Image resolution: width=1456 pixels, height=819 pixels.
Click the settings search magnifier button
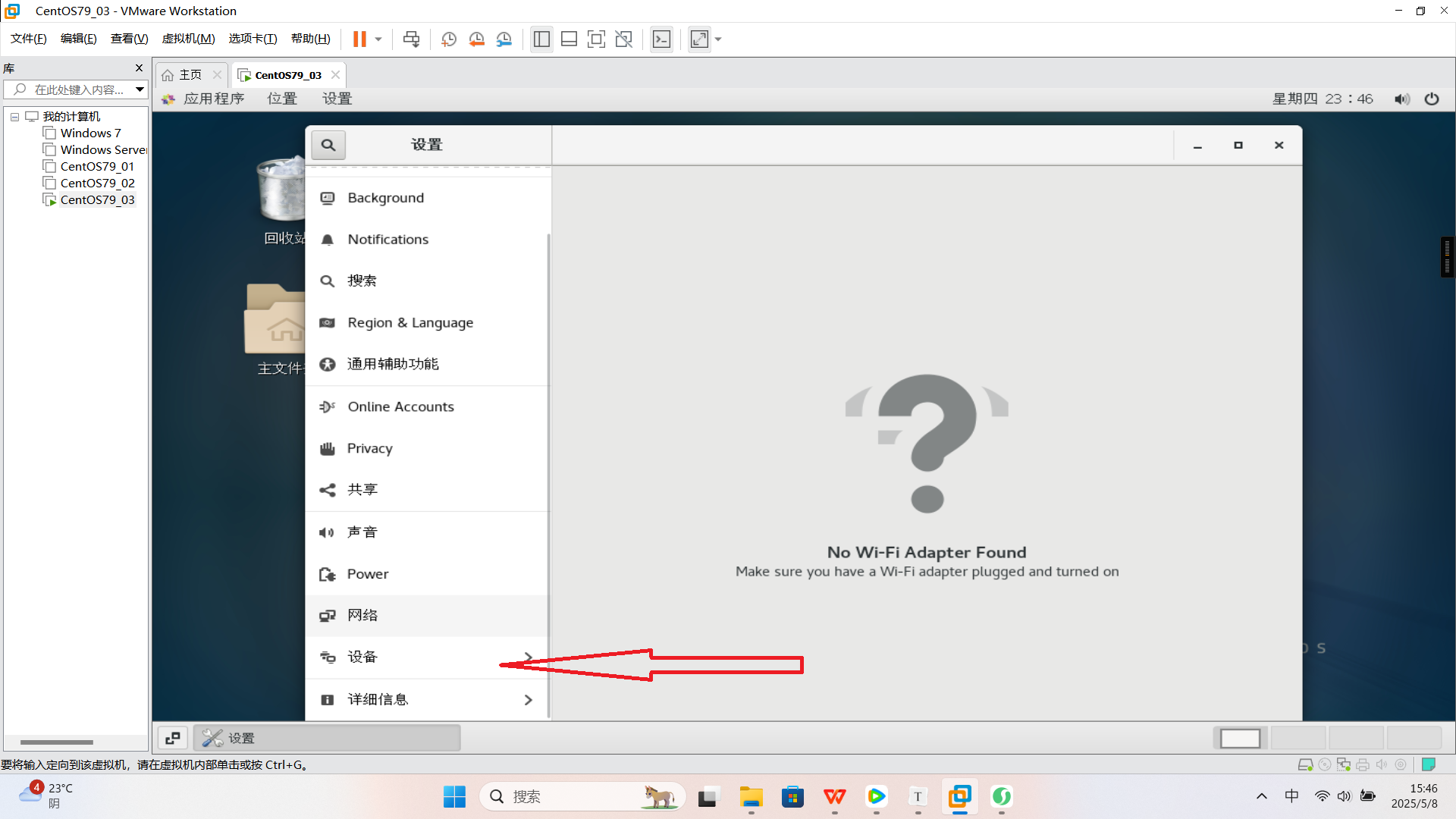(328, 145)
